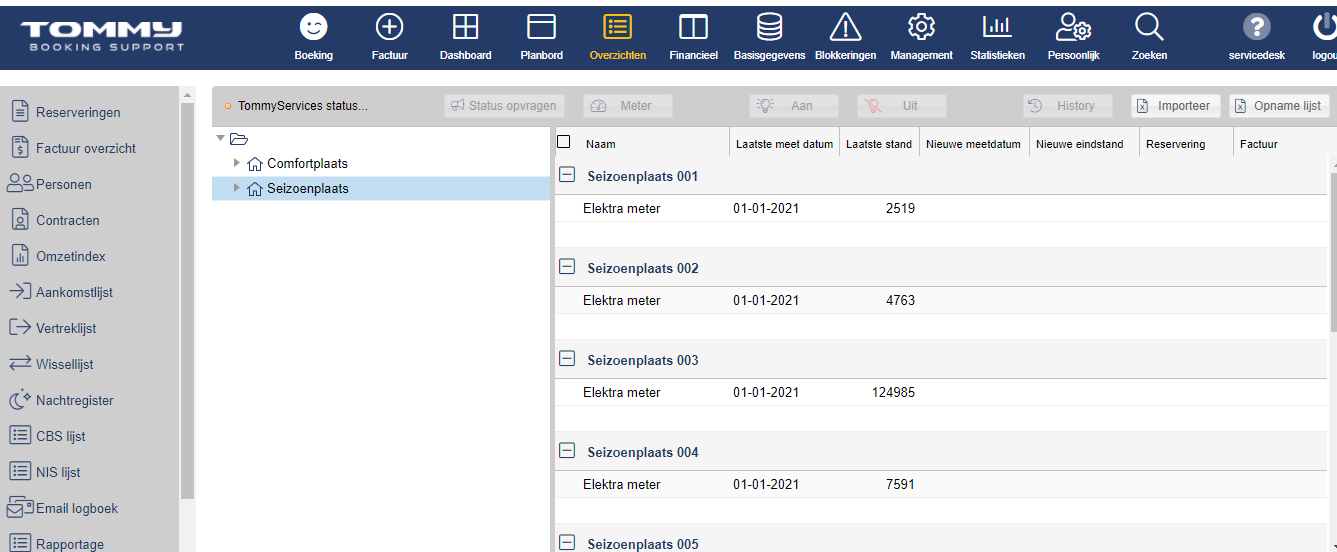The height and width of the screenshot is (552, 1337).
Task: Click the History button
Action: (1068, 106)
